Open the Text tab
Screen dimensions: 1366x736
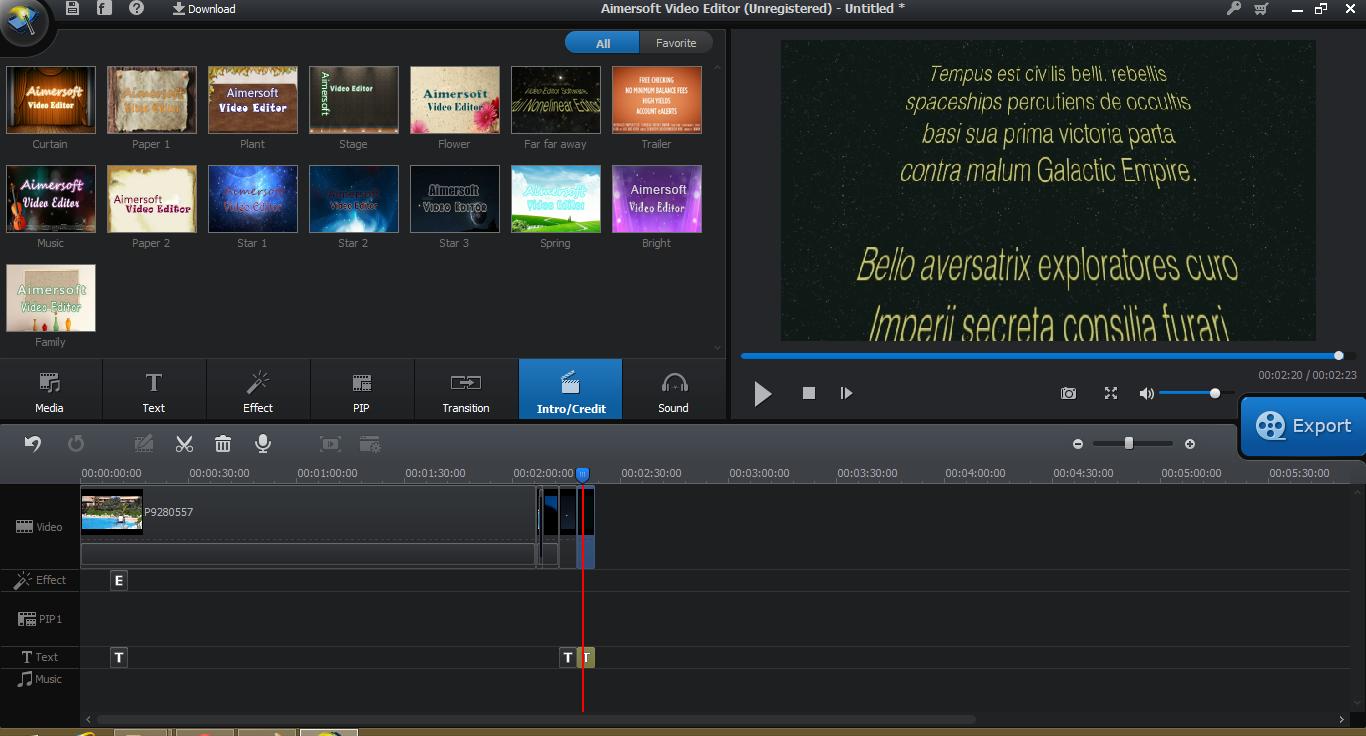[154, 390]
